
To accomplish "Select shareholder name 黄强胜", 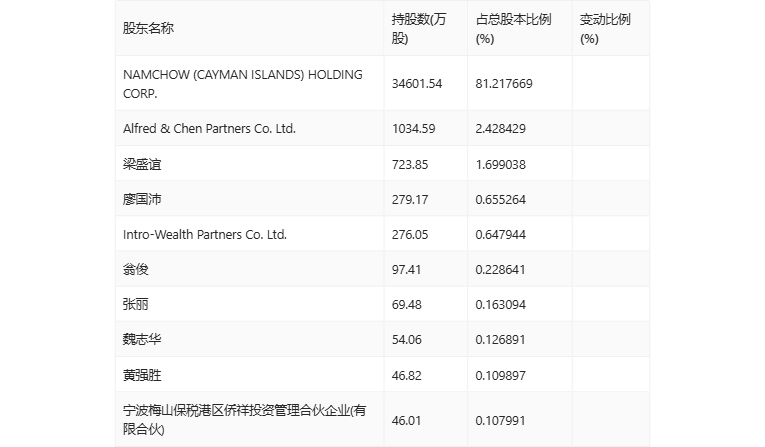I will (141, 375).
